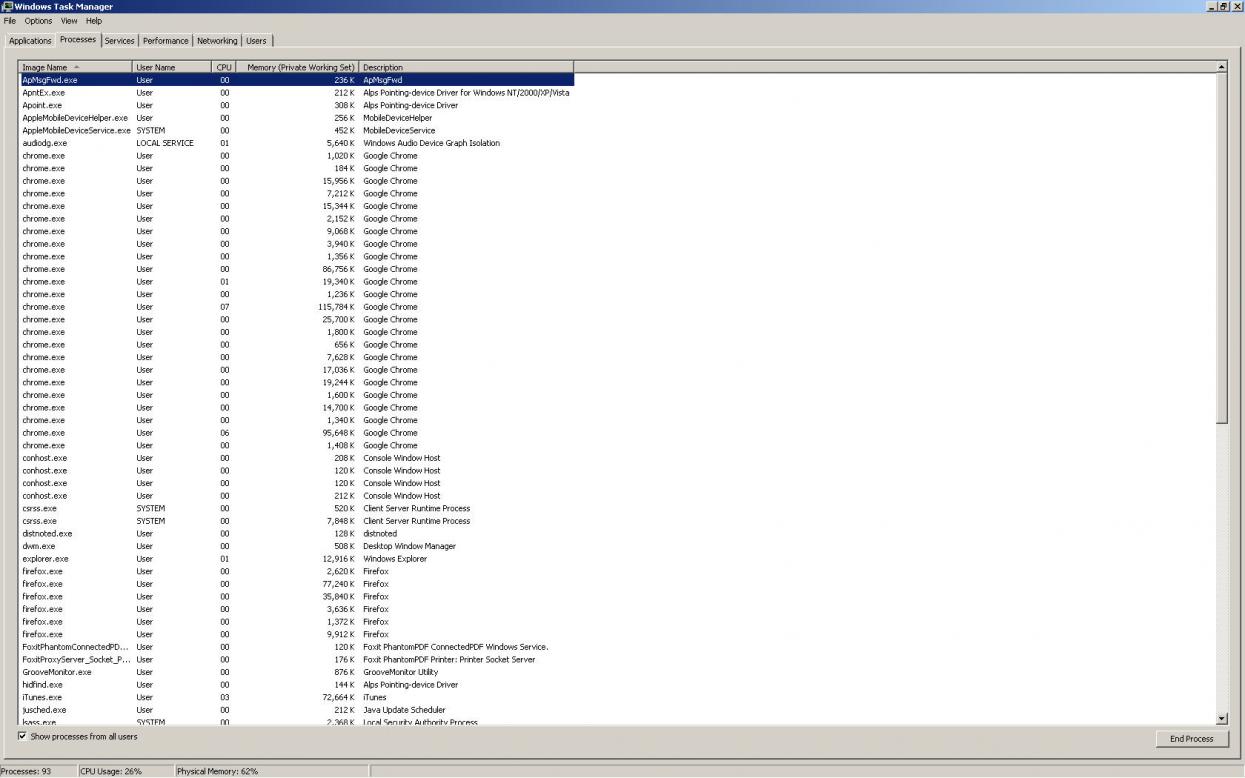Click the Task Manager title bar icon
Viewport: 1245px width, 778px height.
pos(7,6)
